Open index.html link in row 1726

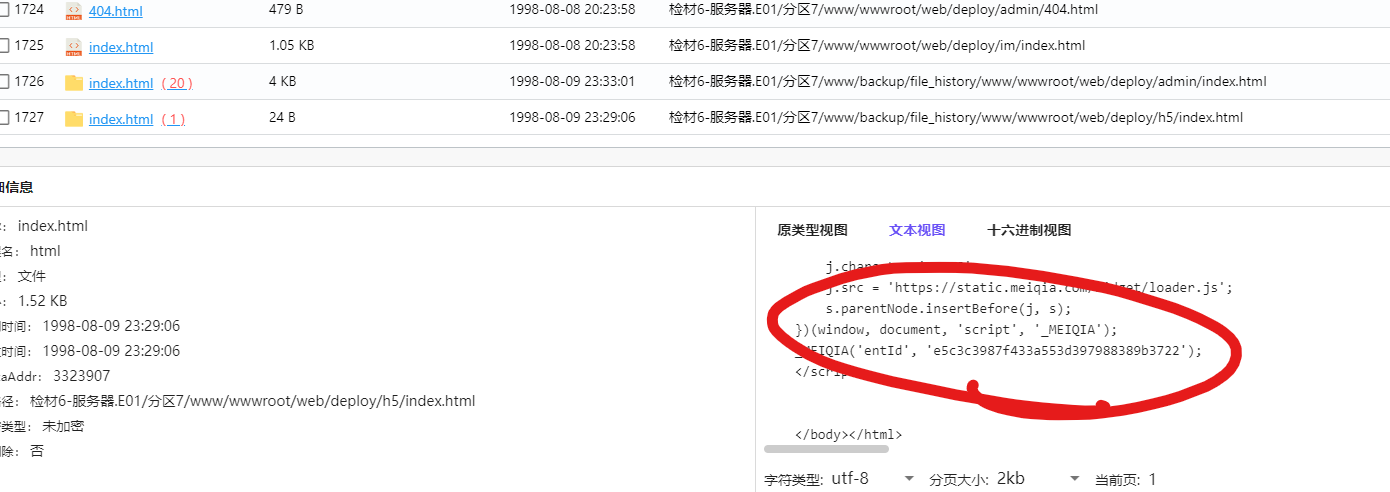tap(121, 83)
